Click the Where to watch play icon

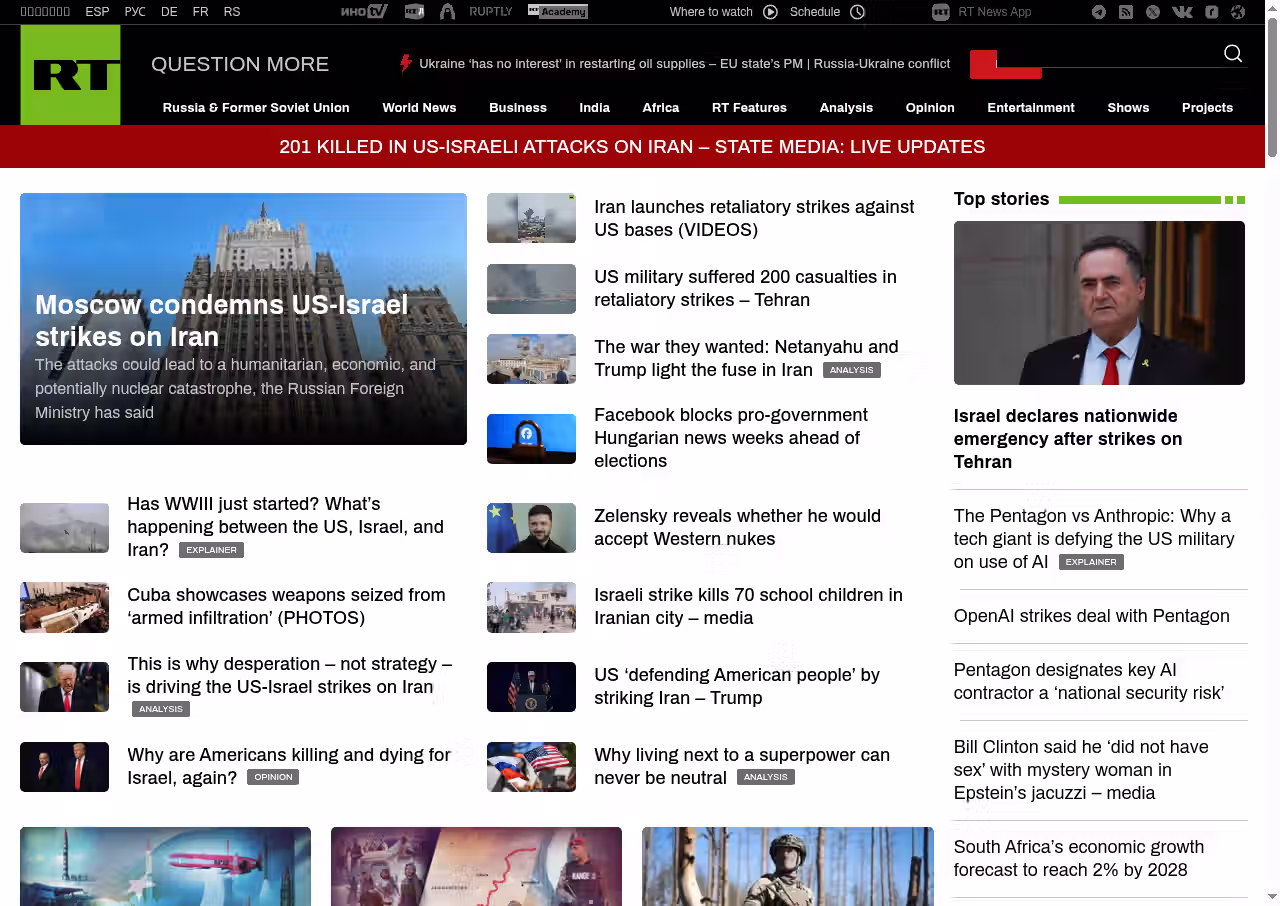coord(770,12)
